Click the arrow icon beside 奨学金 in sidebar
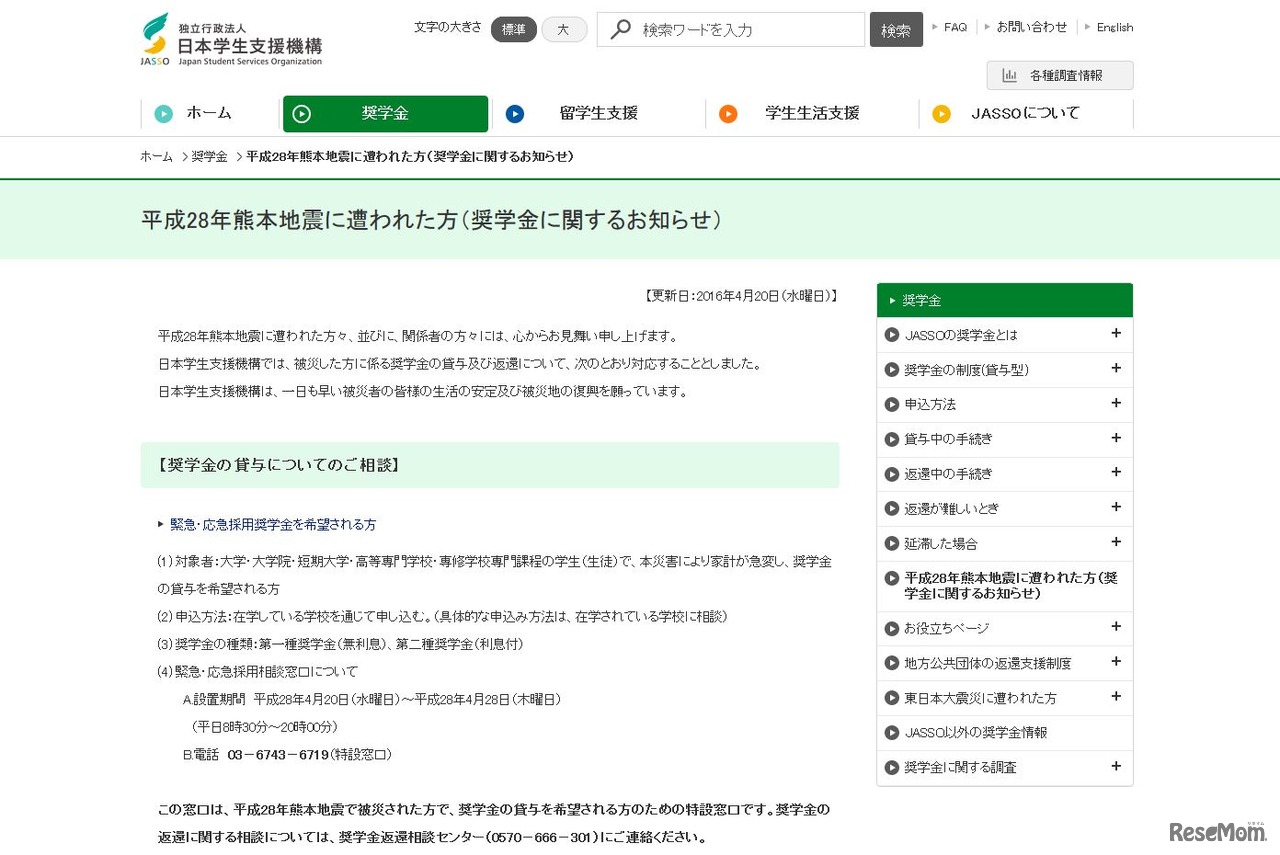The width and height of the screenshot is (1280, 855). [892, 300]
